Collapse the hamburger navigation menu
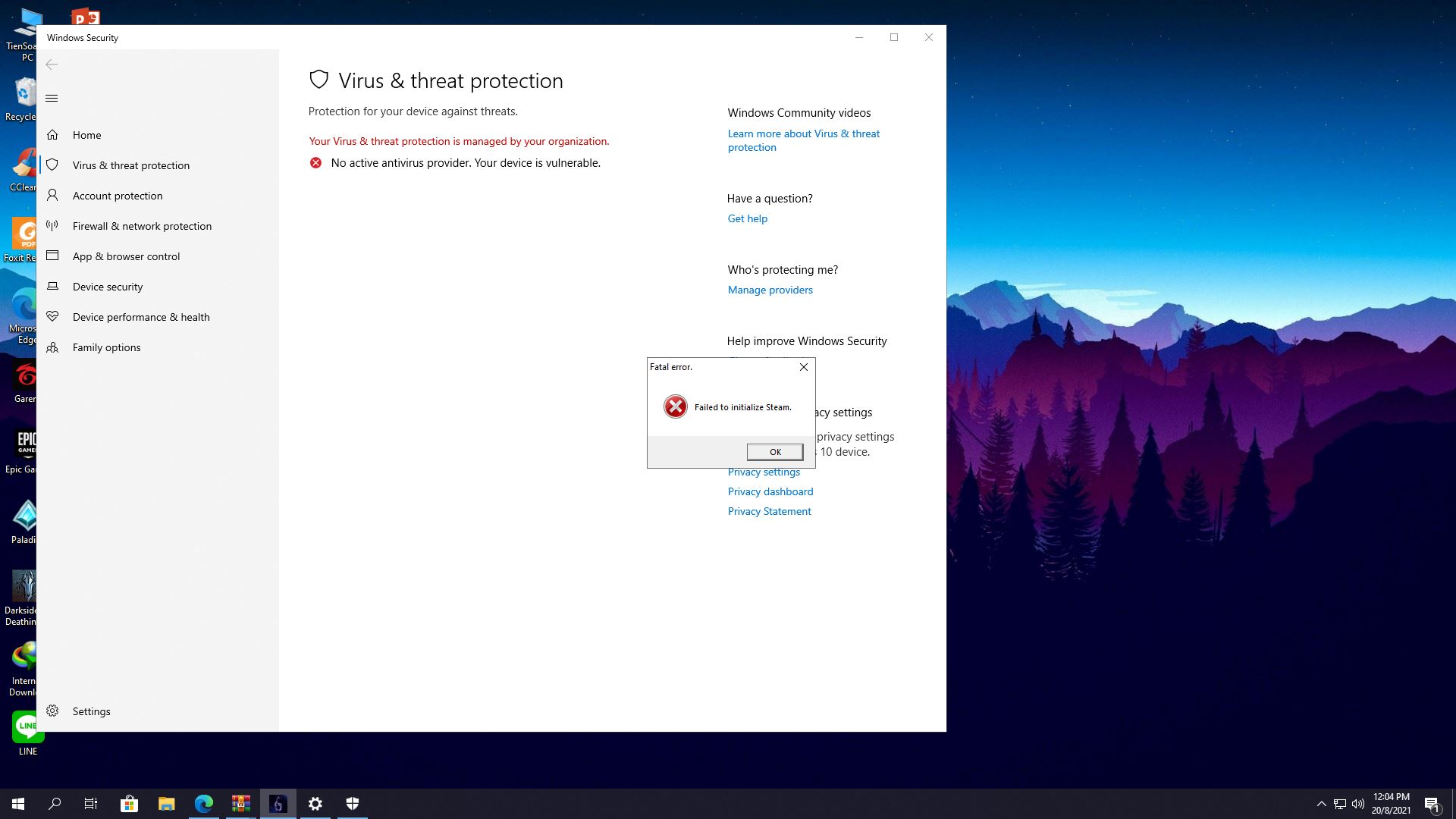The image size is (1456, 819). [52, 98]
